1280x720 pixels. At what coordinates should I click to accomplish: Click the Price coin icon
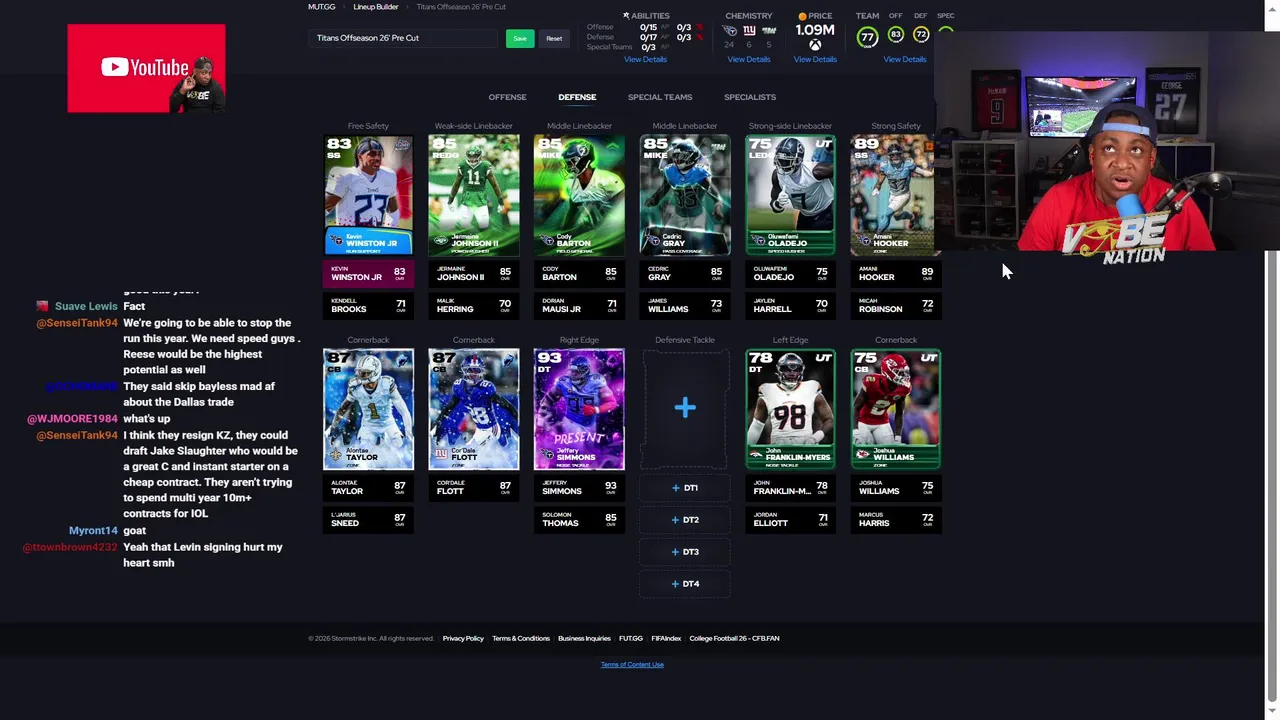point(802,16)
